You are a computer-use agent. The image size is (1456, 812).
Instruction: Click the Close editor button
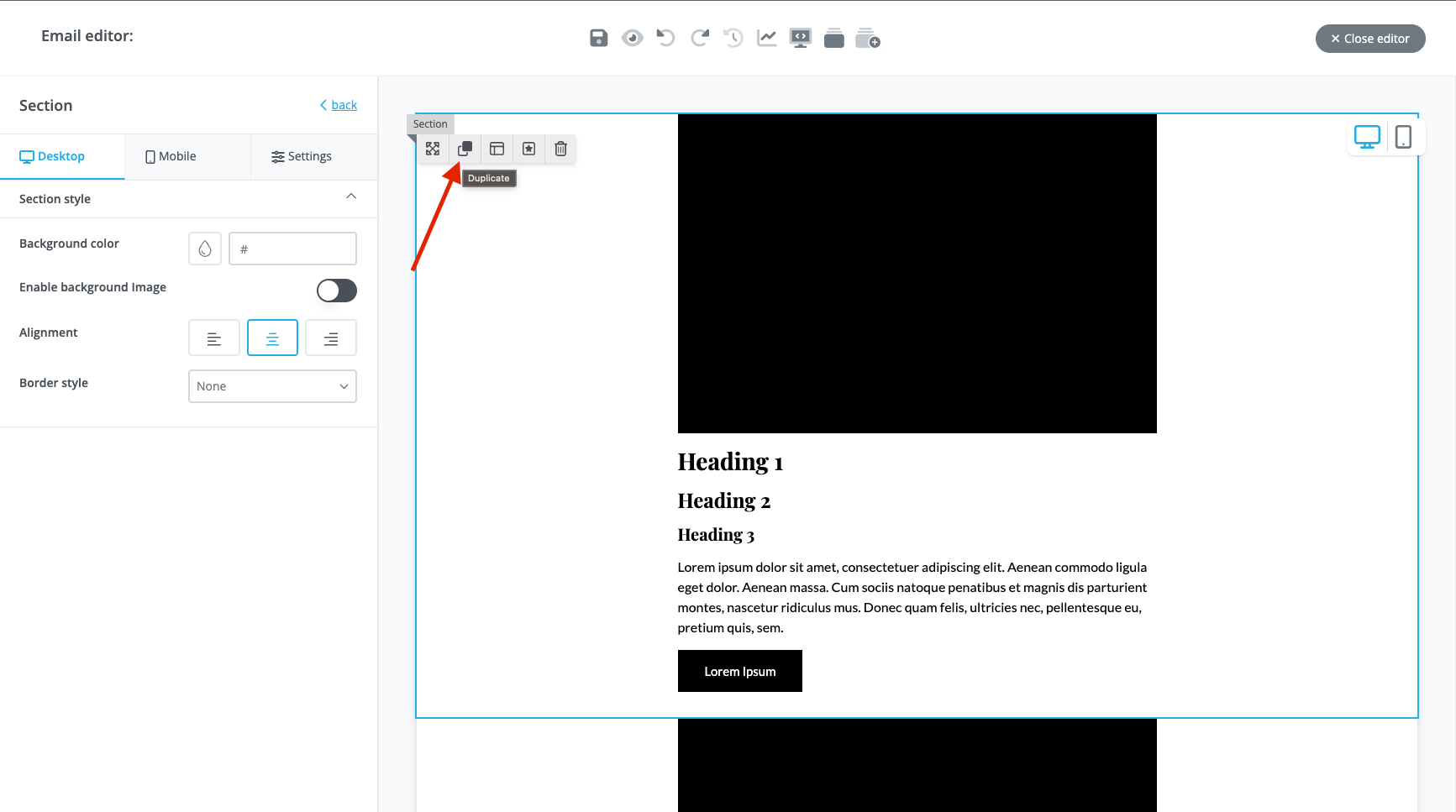click(1370, 39)
